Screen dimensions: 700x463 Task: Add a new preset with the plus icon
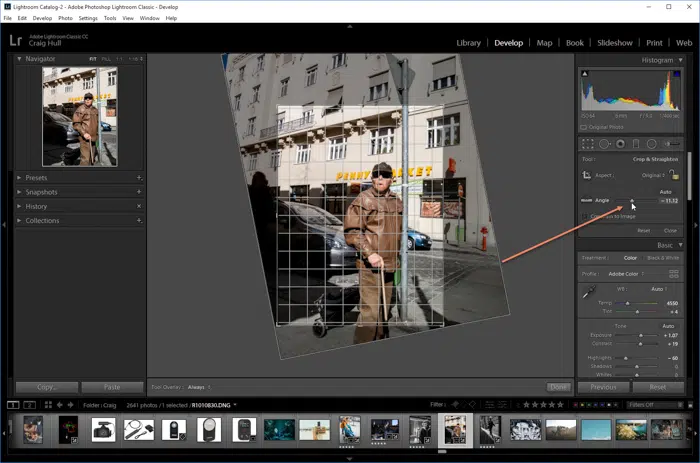(x=139, y=178)
